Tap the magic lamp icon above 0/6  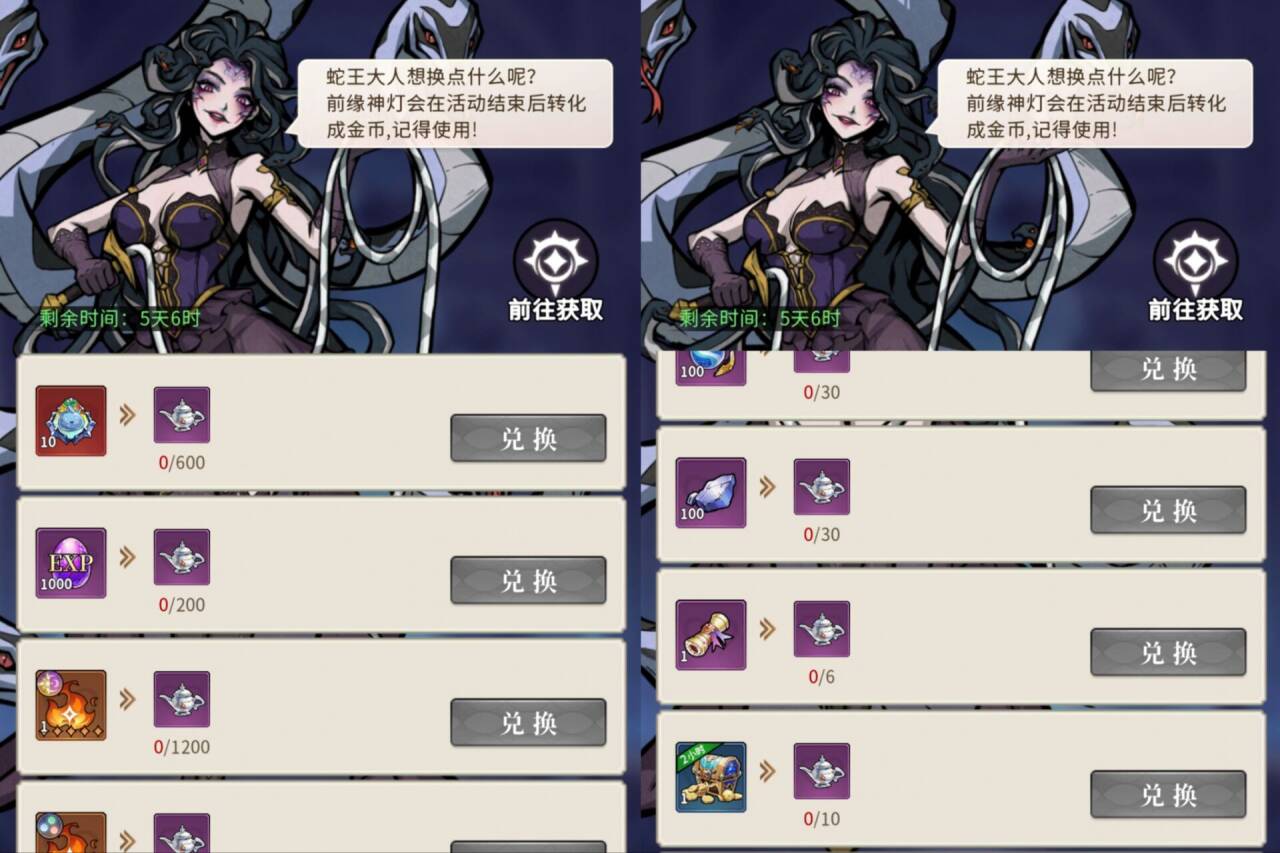(x=822, y=629)
